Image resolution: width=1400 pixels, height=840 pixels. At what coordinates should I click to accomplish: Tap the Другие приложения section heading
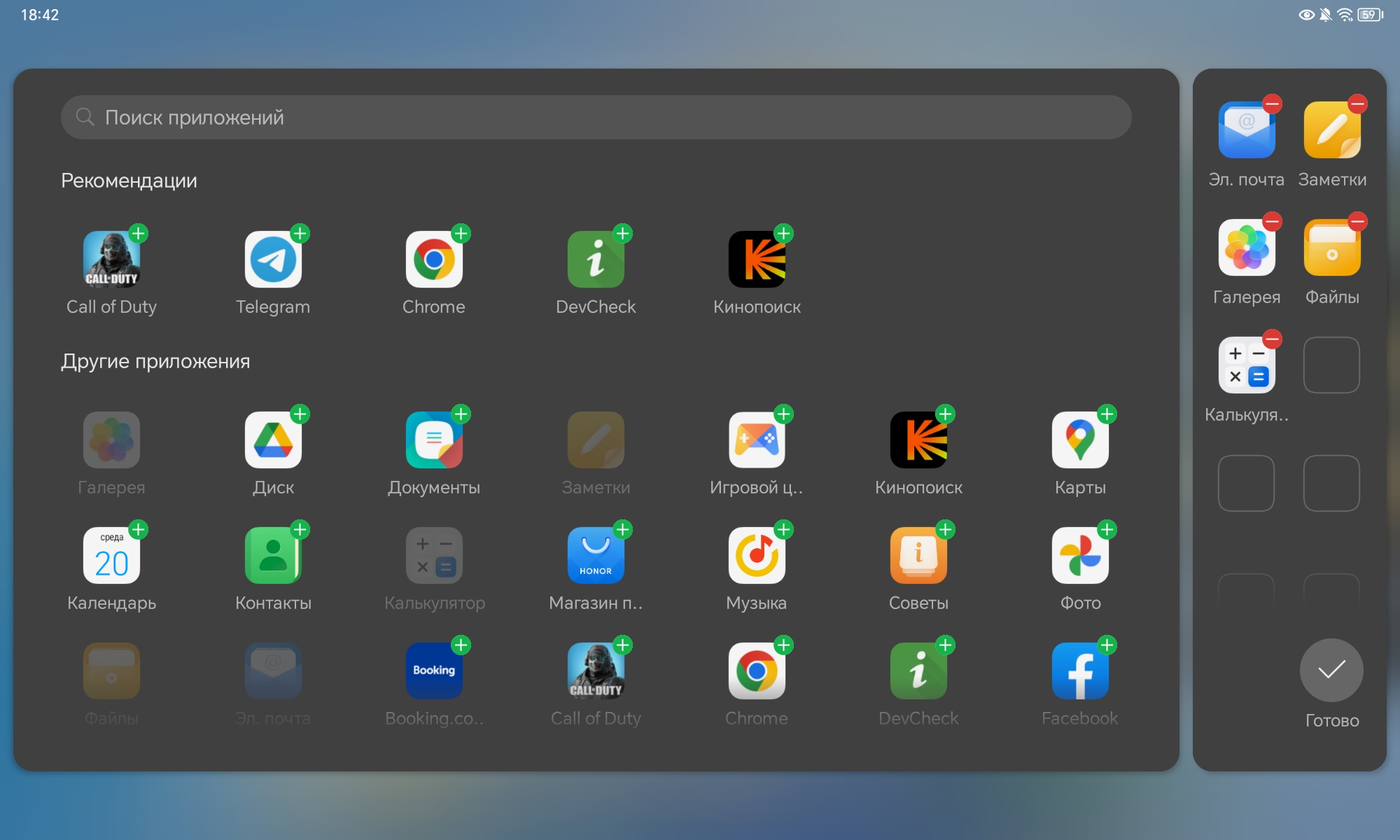(155, 361)
